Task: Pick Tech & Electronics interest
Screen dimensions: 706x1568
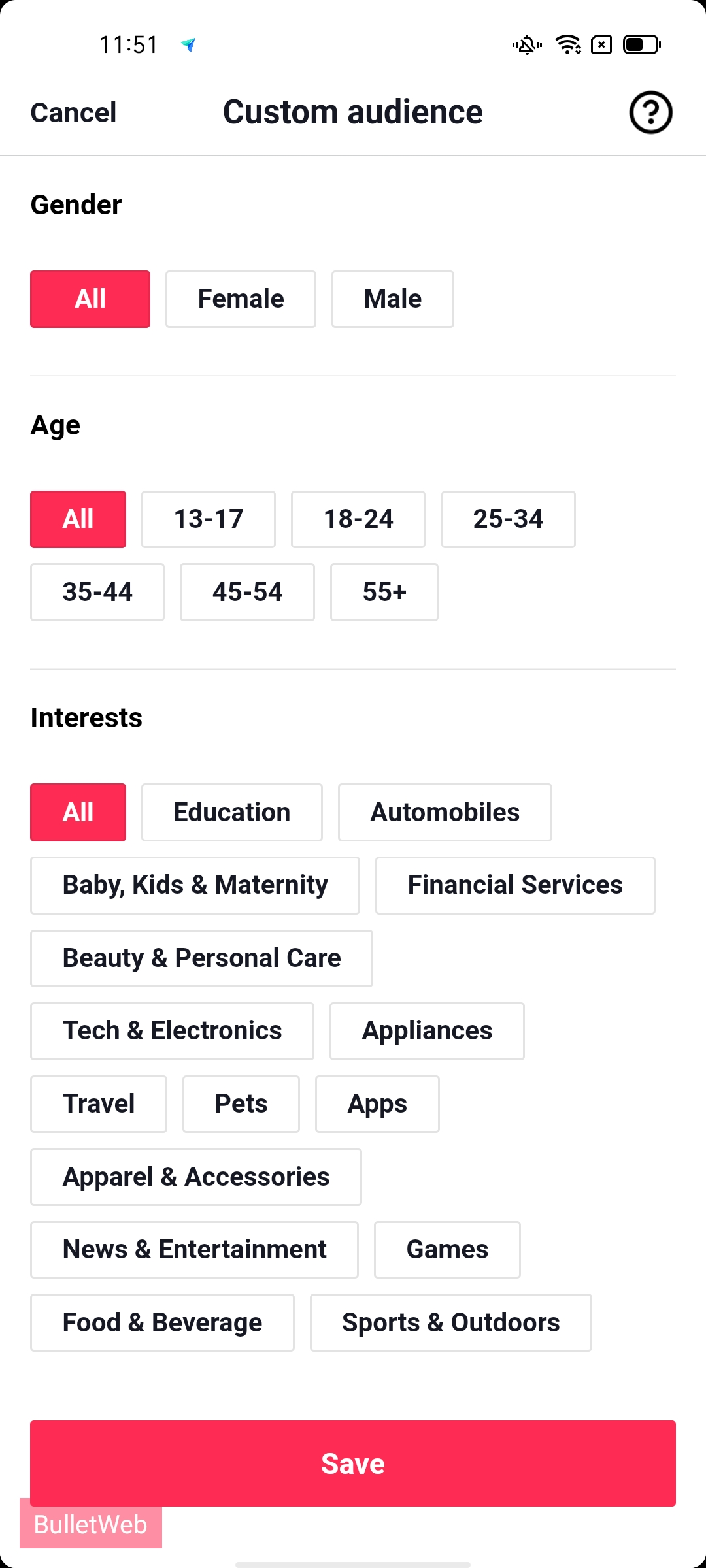Action: coord(172,1031)
